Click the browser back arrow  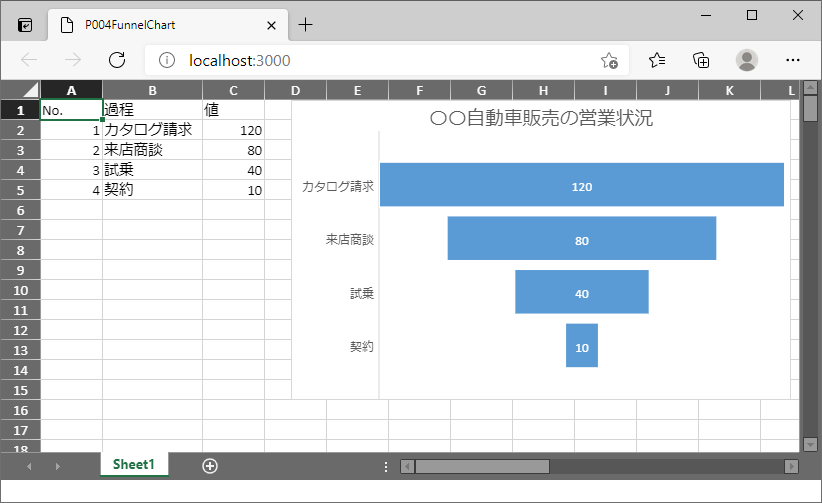[x=29, y=60]
